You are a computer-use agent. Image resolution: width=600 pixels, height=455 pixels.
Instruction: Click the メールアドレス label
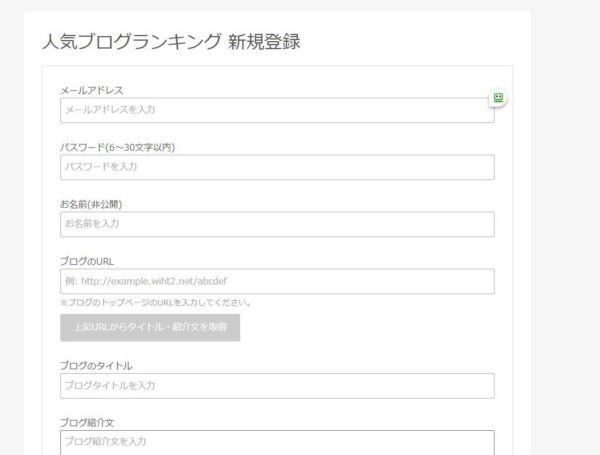[x=92, y=90]
